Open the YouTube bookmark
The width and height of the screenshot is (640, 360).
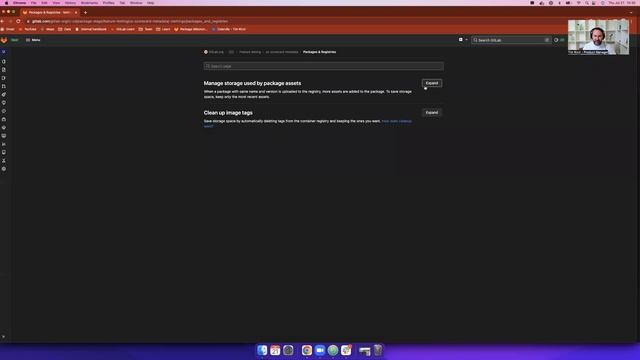click(x=28, y=29)
